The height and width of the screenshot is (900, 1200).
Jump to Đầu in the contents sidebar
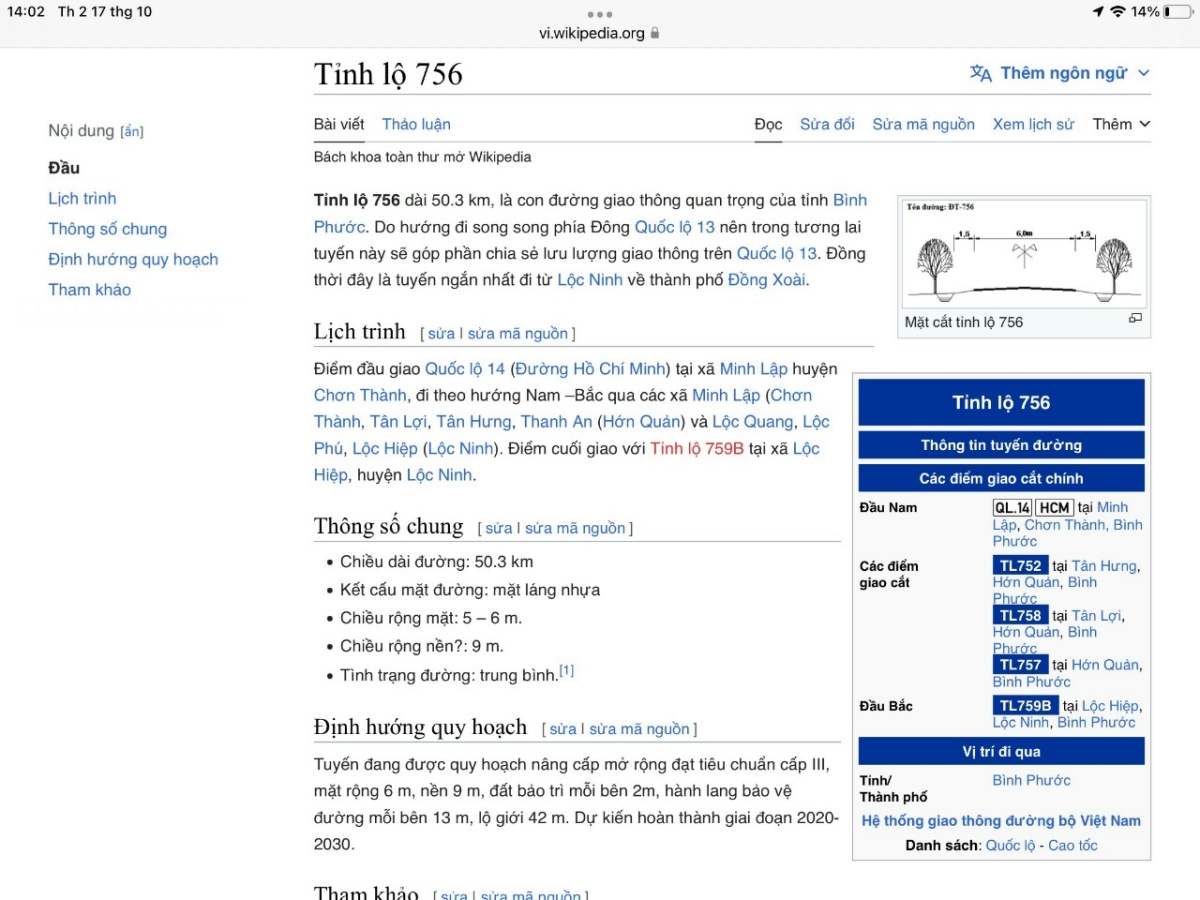click(x=64, y=168)
